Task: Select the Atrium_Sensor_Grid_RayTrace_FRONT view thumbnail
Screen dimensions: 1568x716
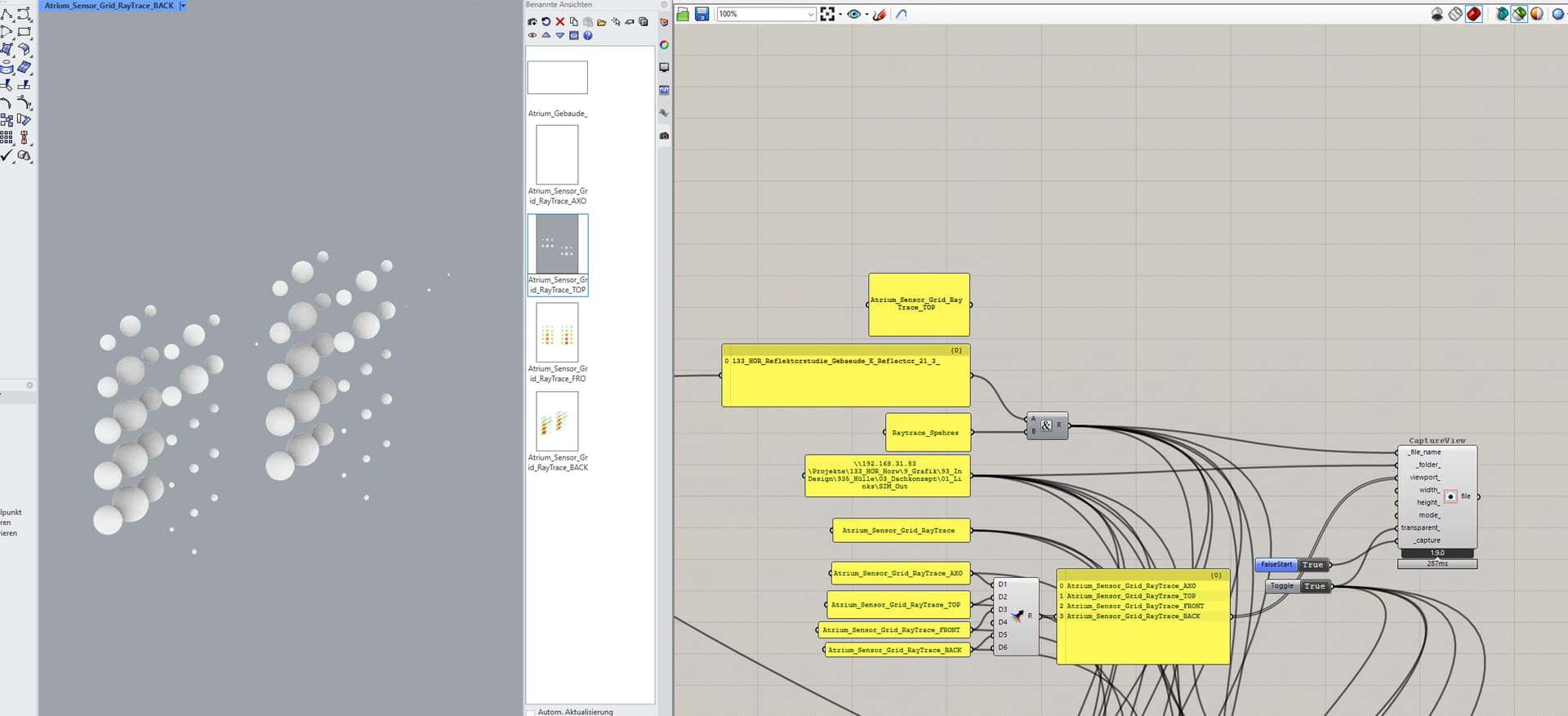Action: [x=557, y=333]
